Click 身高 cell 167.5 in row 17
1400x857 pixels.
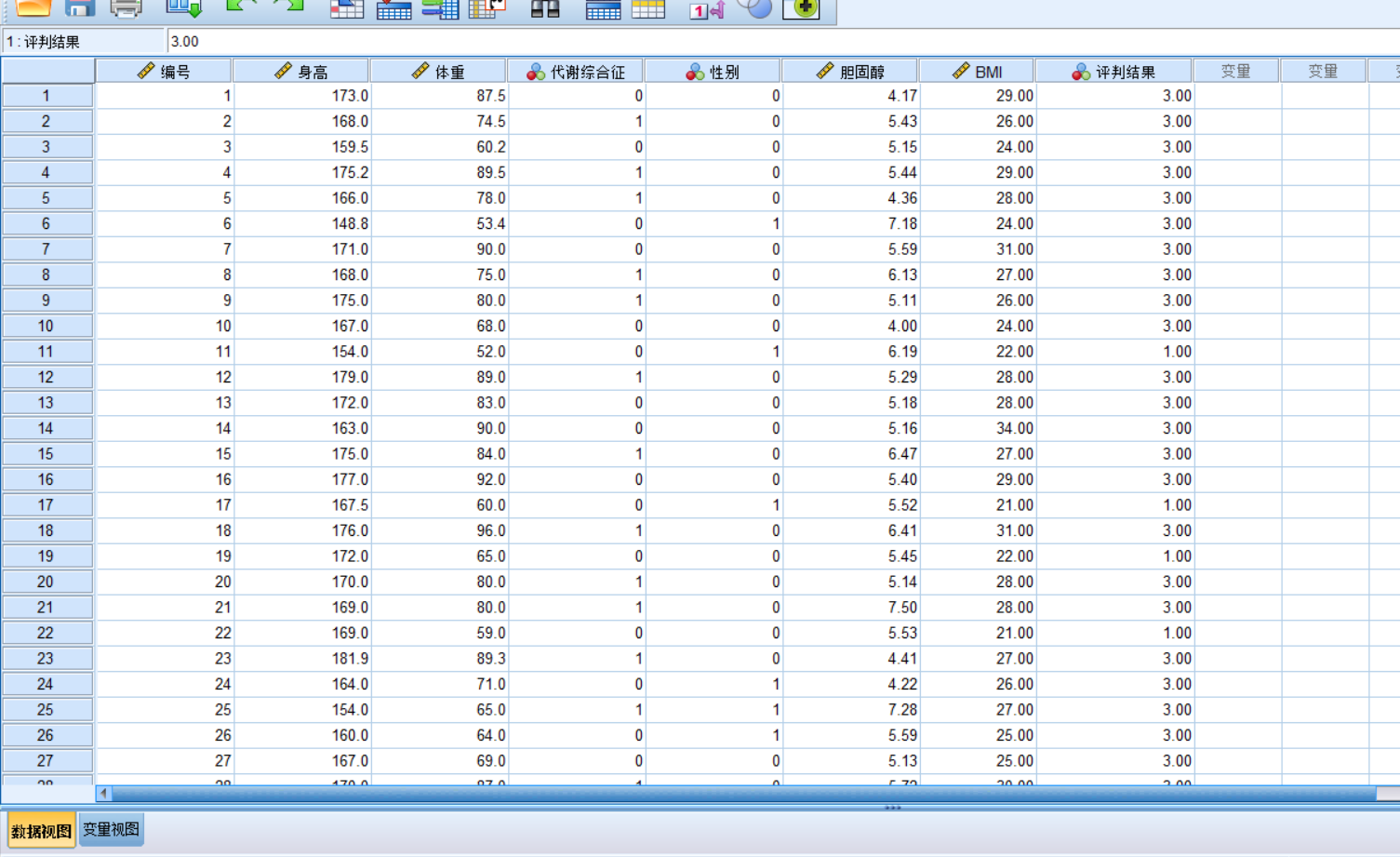(302, 505)
